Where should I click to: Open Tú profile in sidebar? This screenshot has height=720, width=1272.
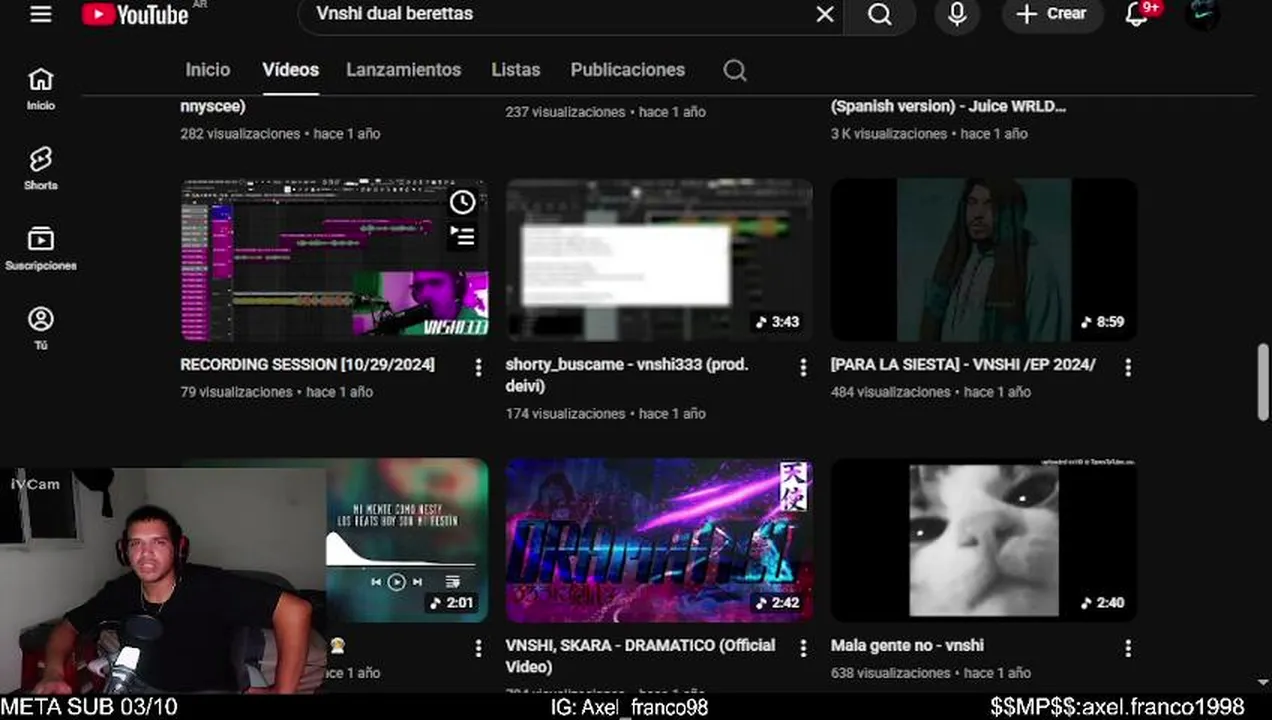(40, 328)
